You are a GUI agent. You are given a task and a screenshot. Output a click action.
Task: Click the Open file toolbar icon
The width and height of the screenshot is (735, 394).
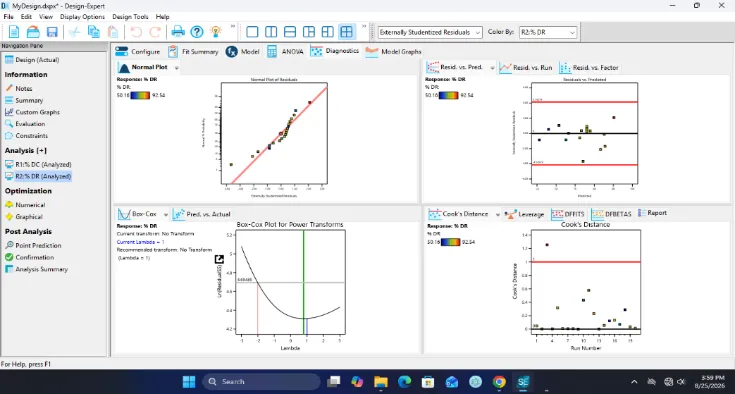tap(33, 32)
